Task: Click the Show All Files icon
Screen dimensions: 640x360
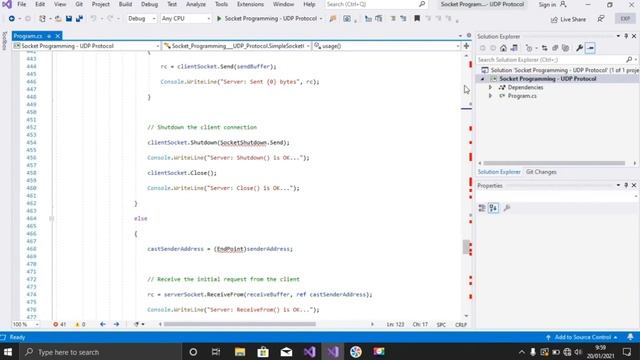Action: (565, 48)
